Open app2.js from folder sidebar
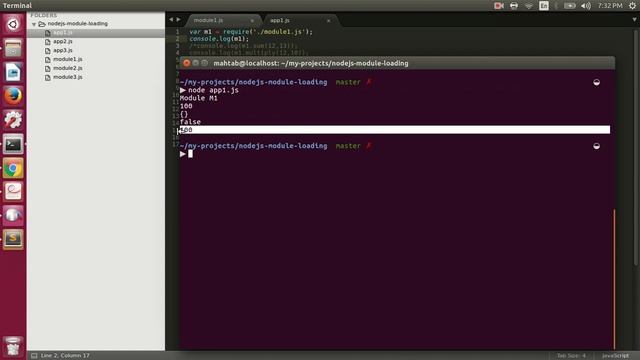The image size is (640, 360). point(62,42)
